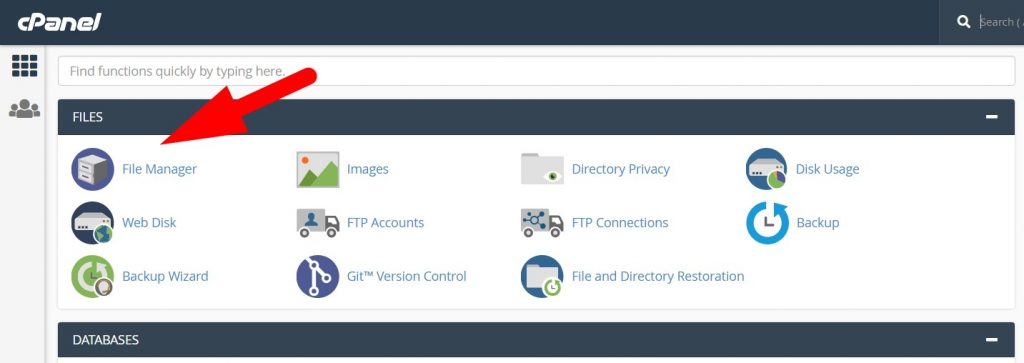
Task: Open the home grid view in sidebar
Action: [25, 66]
